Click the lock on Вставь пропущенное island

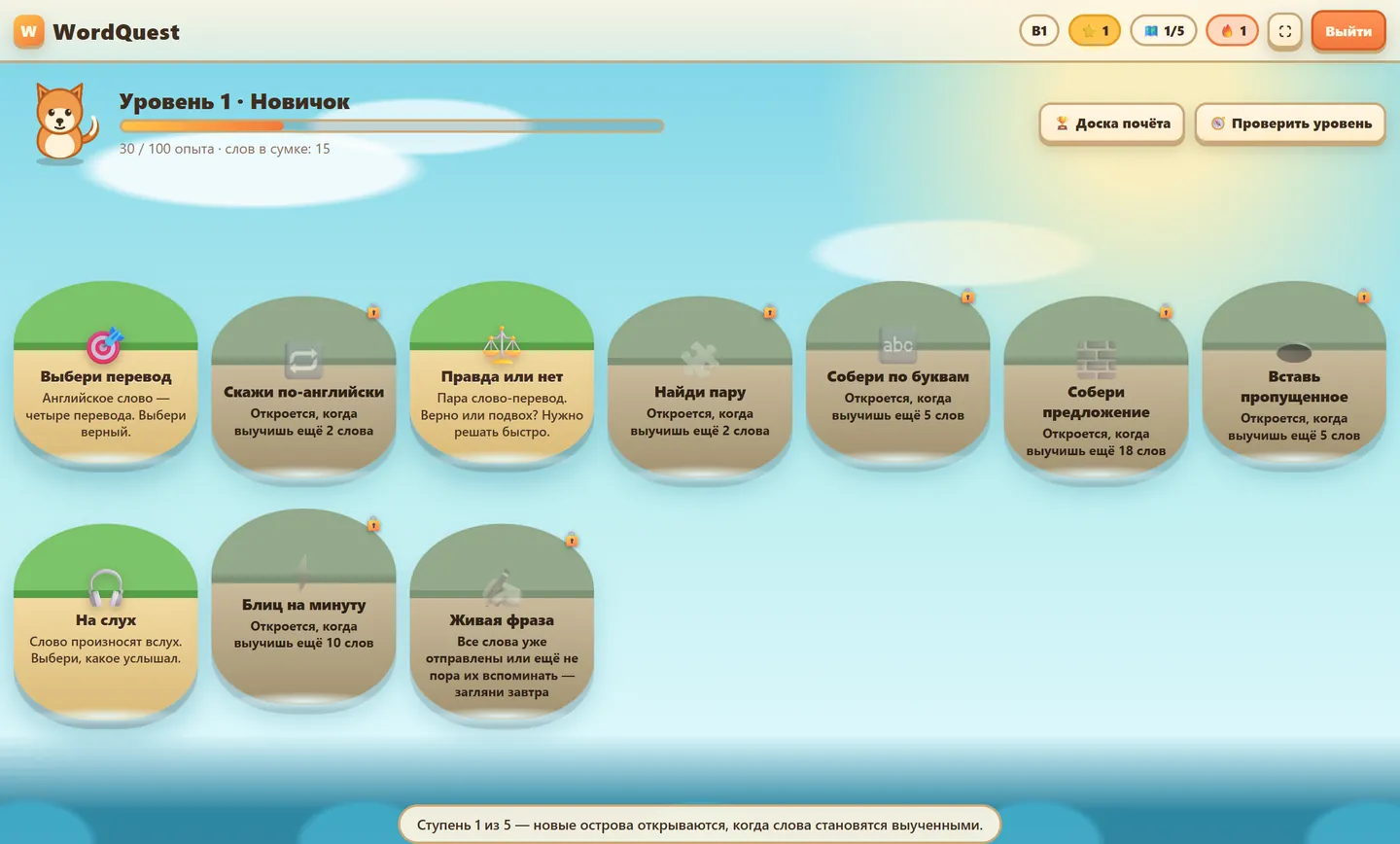click(x=1364, y=297)
